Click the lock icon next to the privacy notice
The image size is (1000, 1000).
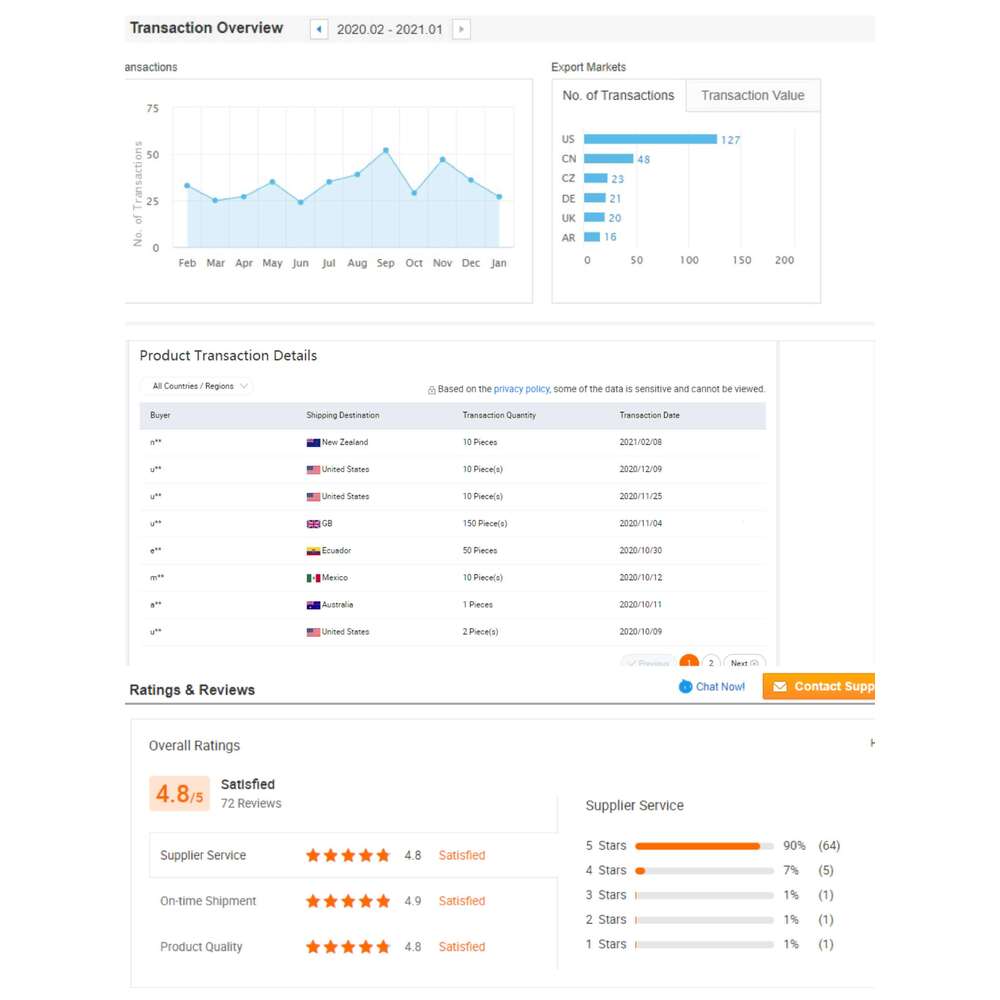[431, 390]
